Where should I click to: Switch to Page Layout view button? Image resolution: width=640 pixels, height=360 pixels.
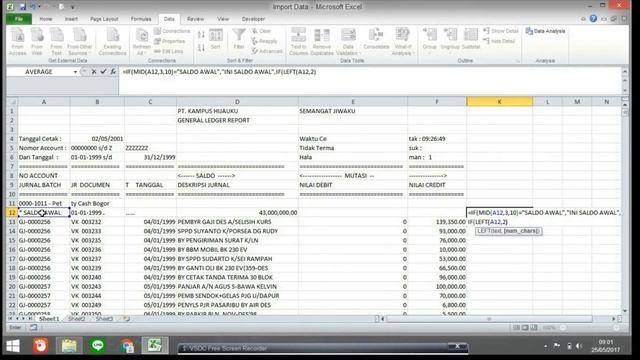point(525,328)
